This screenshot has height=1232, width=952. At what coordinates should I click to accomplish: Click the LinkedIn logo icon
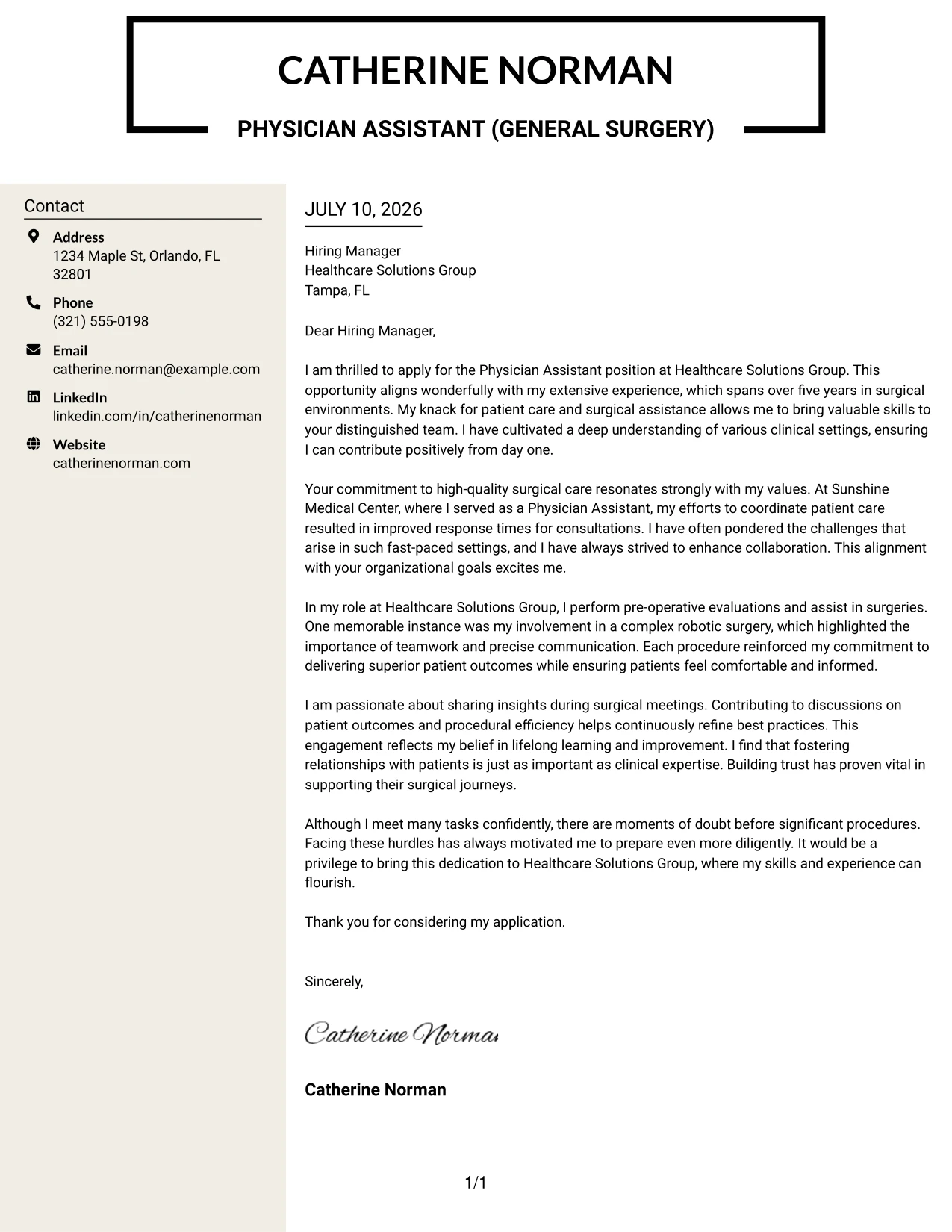pyautogui.click(x=34, y=396)
